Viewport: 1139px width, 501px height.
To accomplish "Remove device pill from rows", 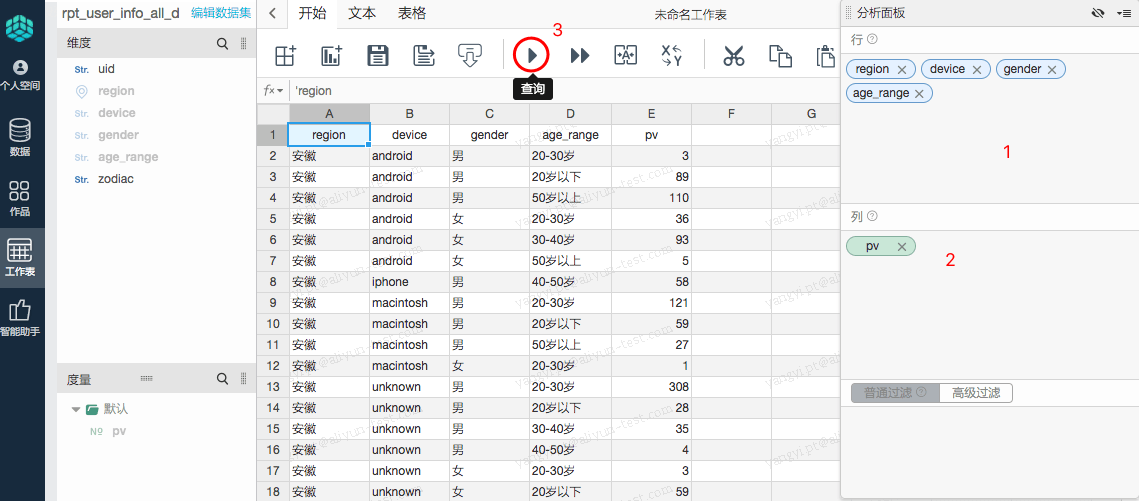I will 977,70.
